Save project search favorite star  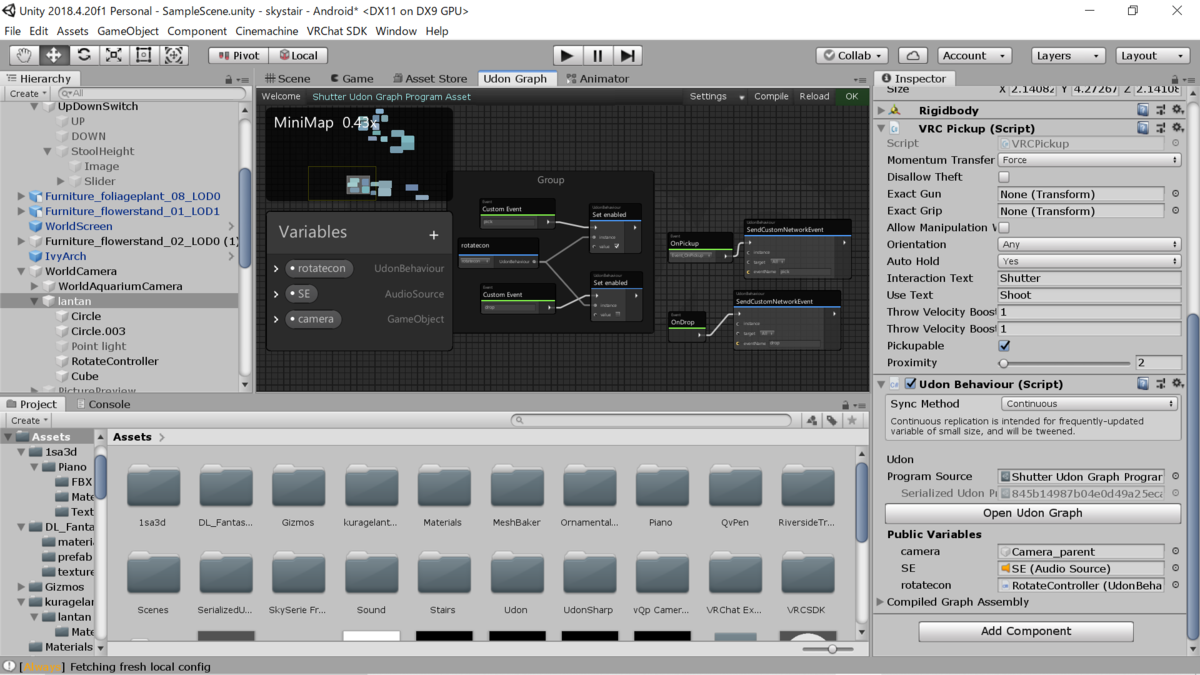tap(851, 421)
